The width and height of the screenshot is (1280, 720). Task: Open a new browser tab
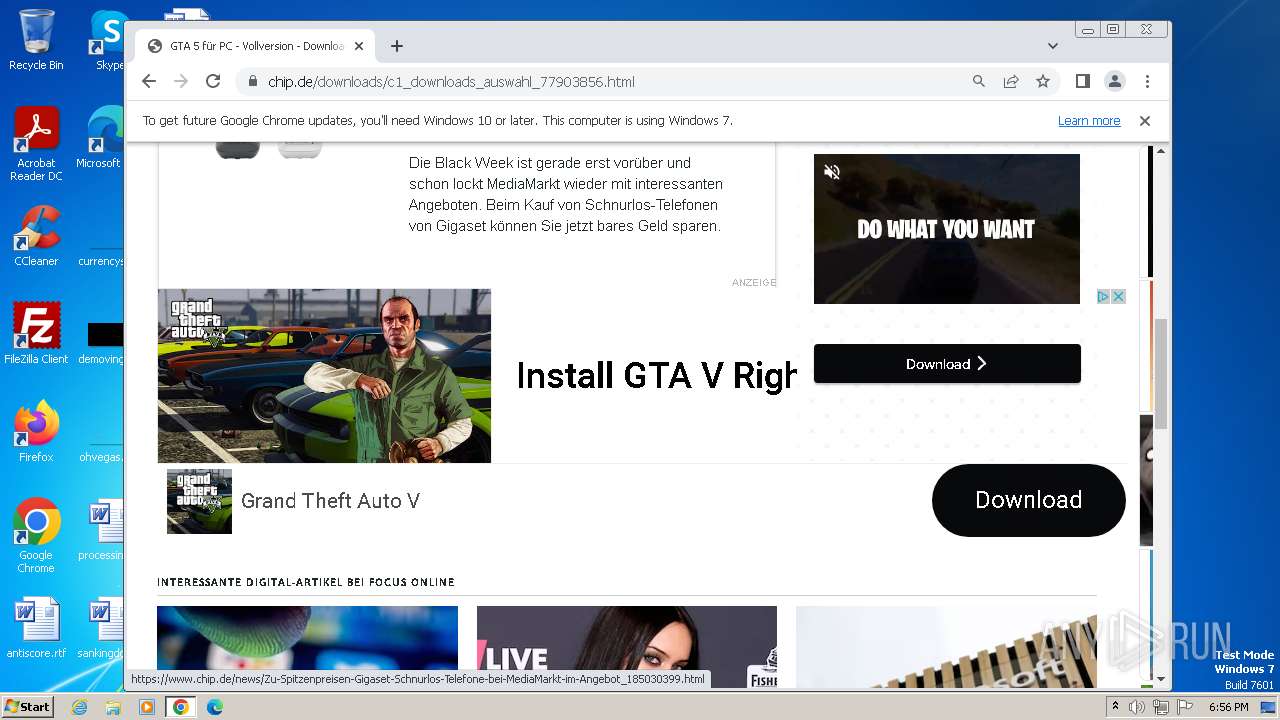coord(397,46)
